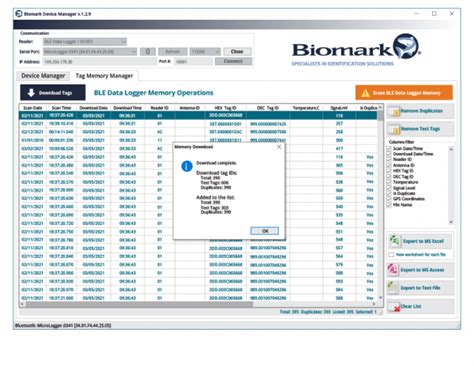
Task: Open the baud rate dropdown next to Refresh
Action: click(x=205, y=52)
